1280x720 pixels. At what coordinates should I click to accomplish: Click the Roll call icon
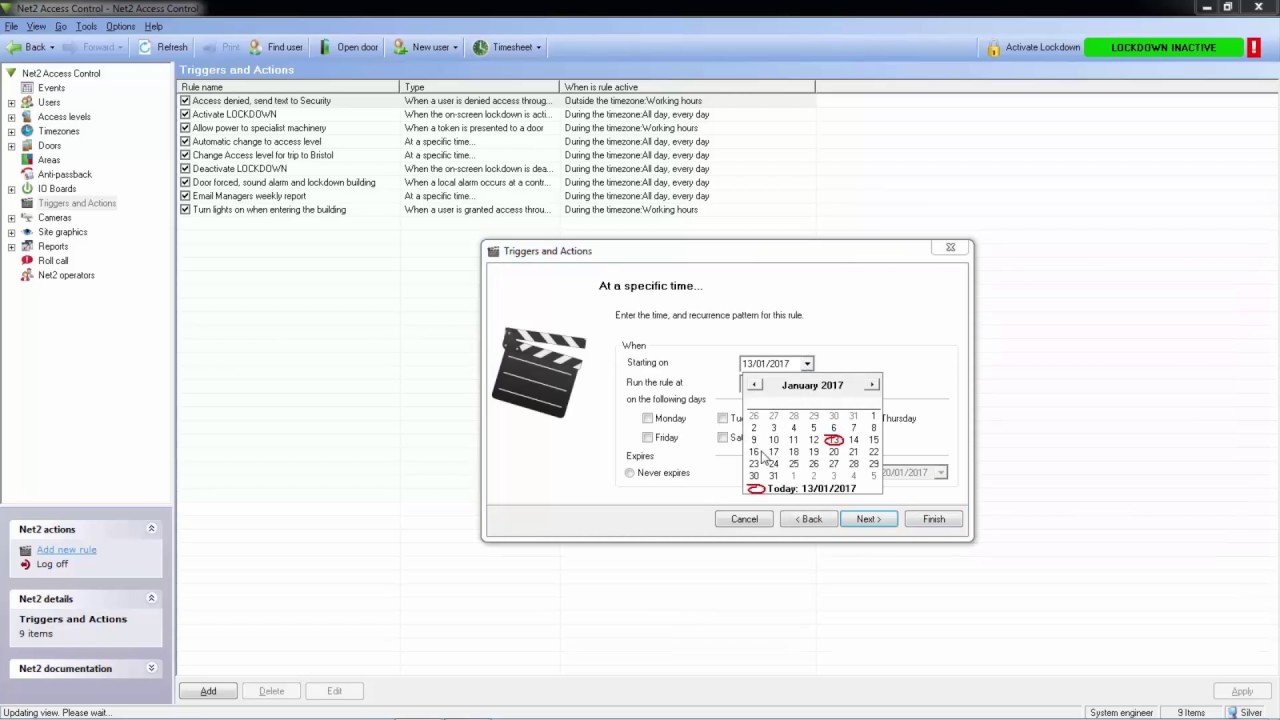(27, 261)
